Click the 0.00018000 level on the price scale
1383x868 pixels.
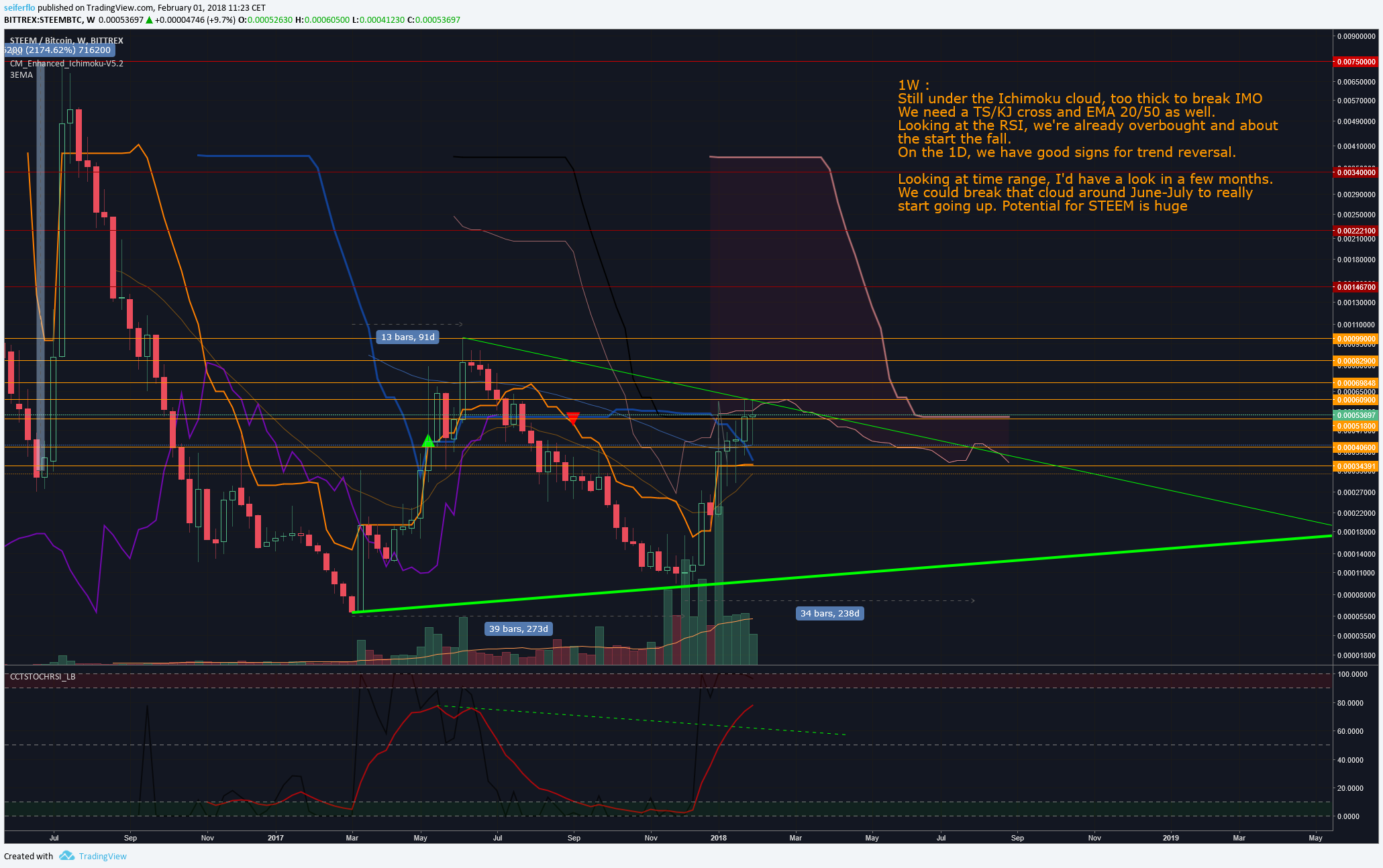tap(1356, 532)
